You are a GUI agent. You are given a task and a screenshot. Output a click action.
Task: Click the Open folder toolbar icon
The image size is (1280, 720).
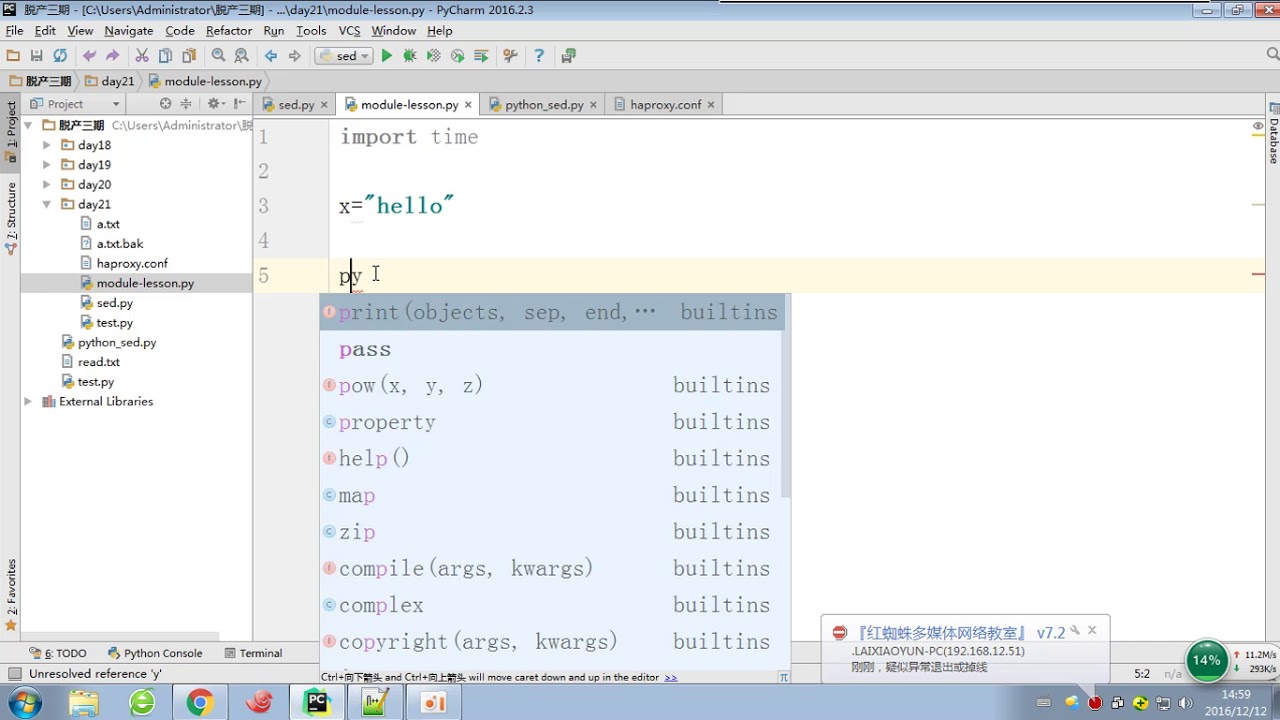coord(13,56)
